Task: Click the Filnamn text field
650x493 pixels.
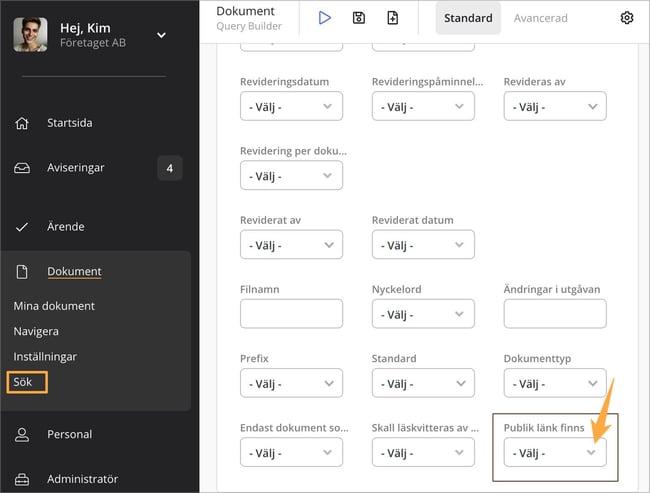Action: [x=291, y=314]
